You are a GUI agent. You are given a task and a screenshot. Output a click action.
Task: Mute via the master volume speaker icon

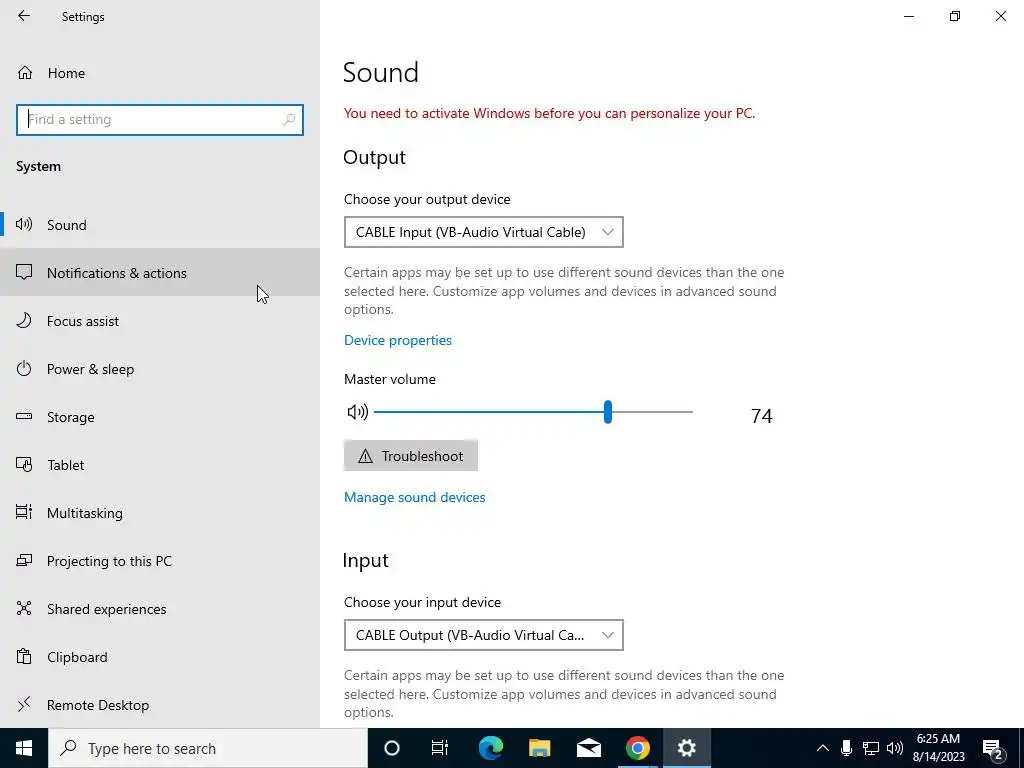point(358,412)
